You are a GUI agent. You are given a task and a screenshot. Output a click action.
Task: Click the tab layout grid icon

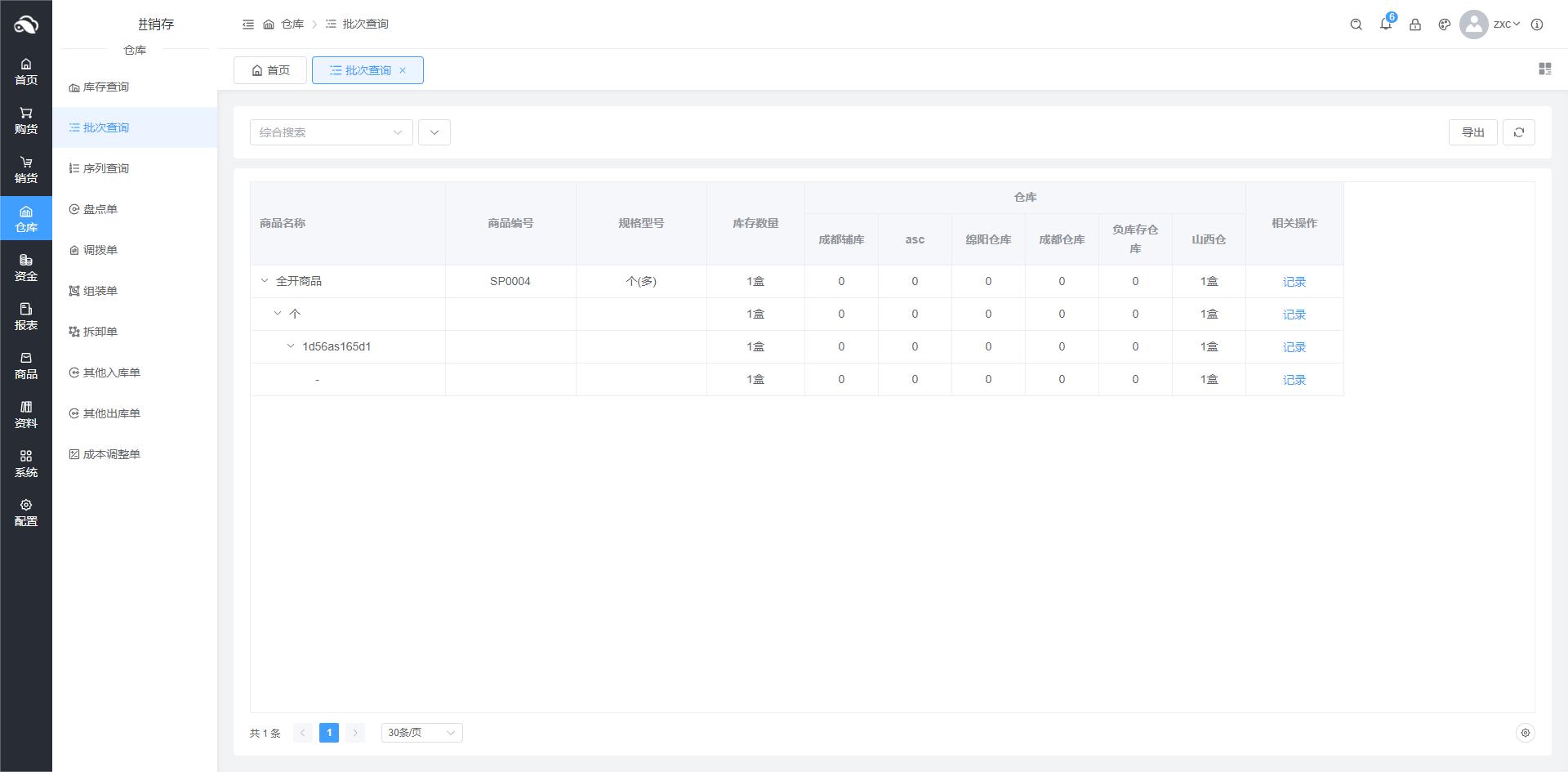(x=1544, y=69)
